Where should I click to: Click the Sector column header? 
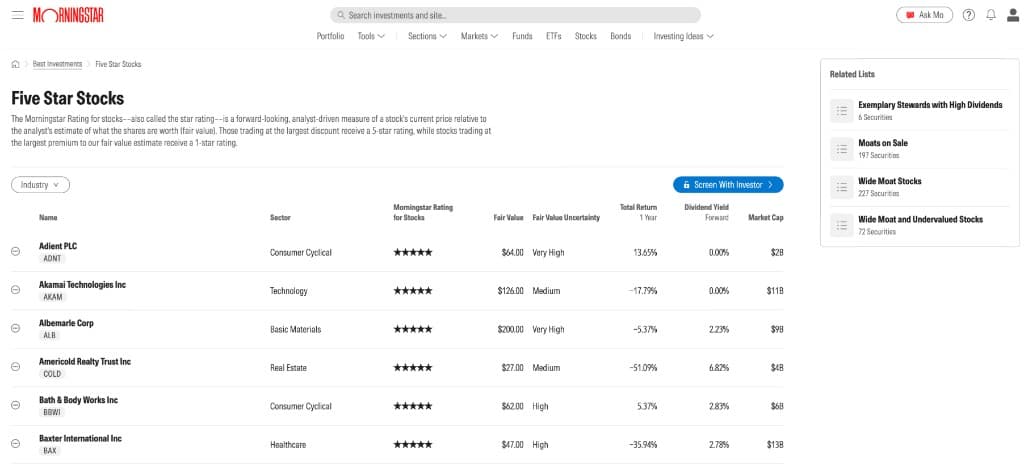tap(280, 217)
